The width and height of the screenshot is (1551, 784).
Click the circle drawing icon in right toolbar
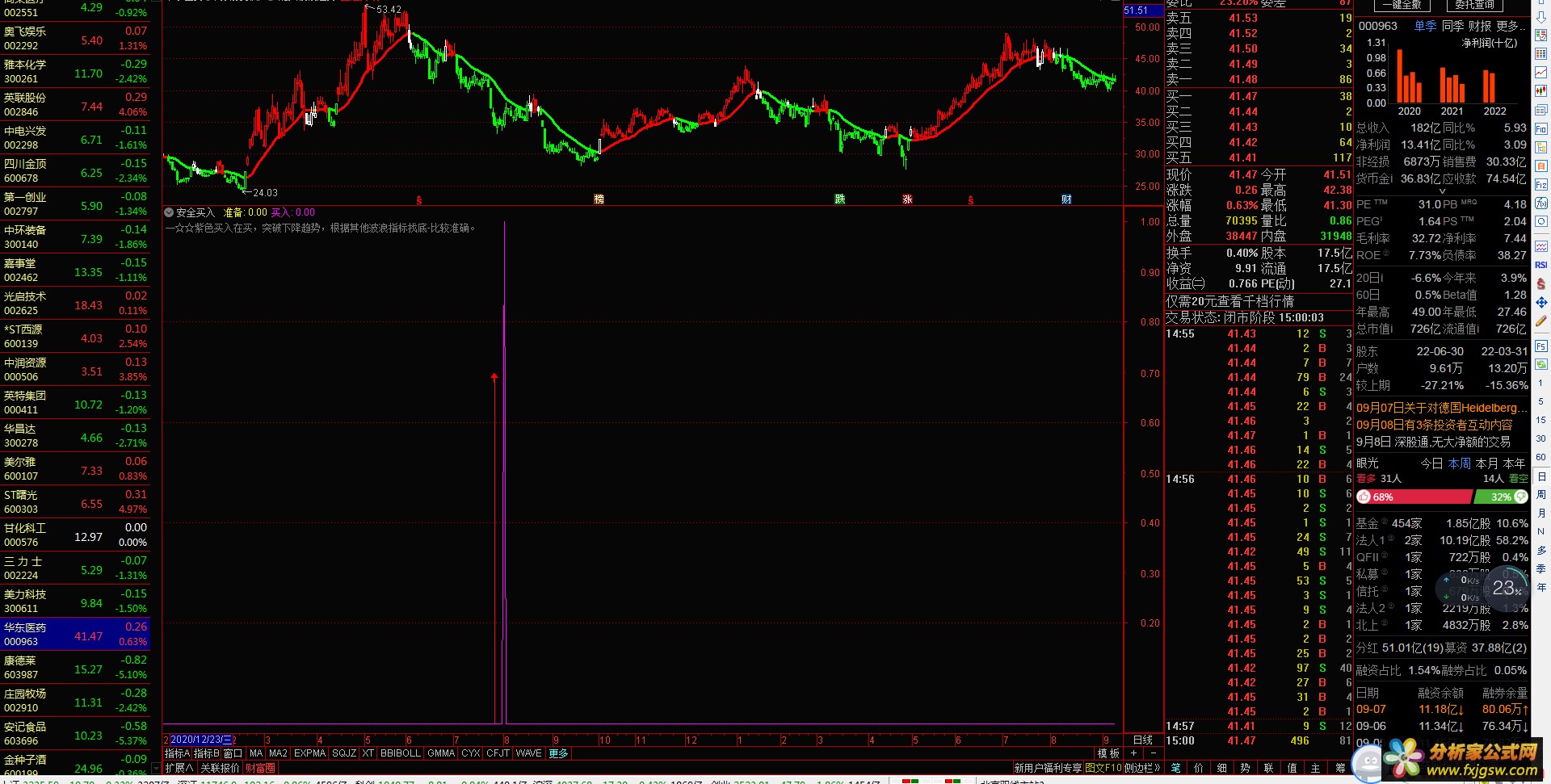(1541, 220)
